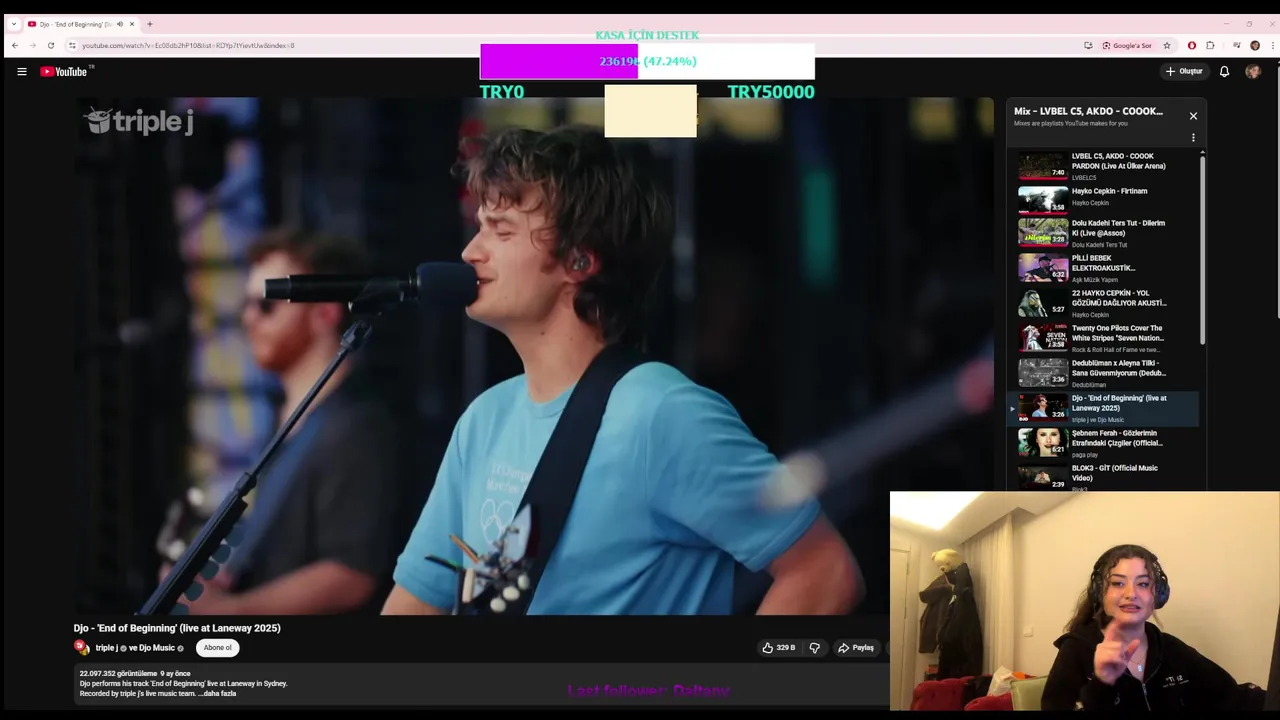
Task: Go back with the browser back arrow
Action: click(14, 45)
